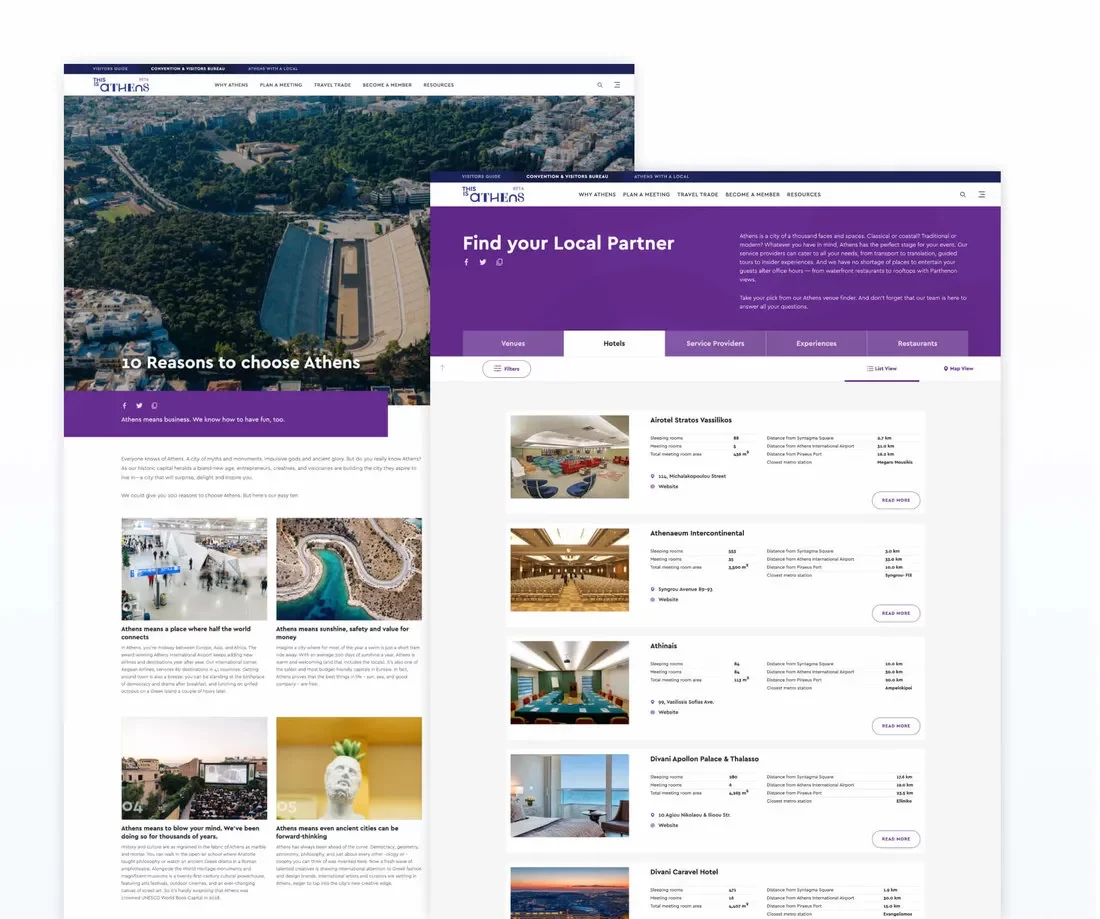The image size is (1100, 919).
Task: Click the Divani Caravel Hotel sunset photo
Action: [570, 893]
